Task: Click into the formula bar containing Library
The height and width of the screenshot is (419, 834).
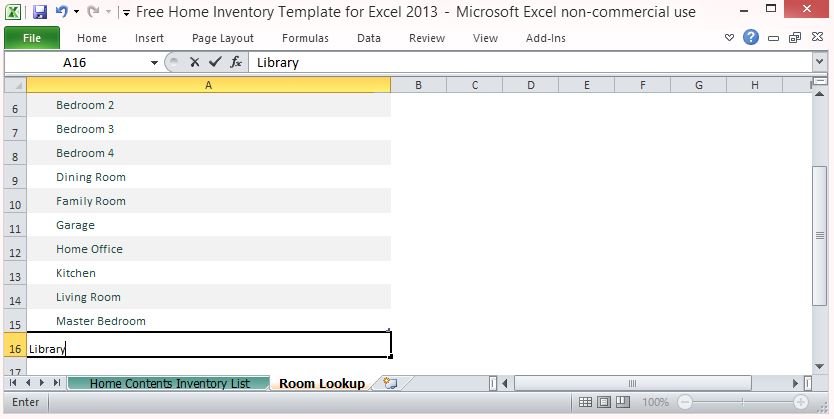Action: point(531,63)
